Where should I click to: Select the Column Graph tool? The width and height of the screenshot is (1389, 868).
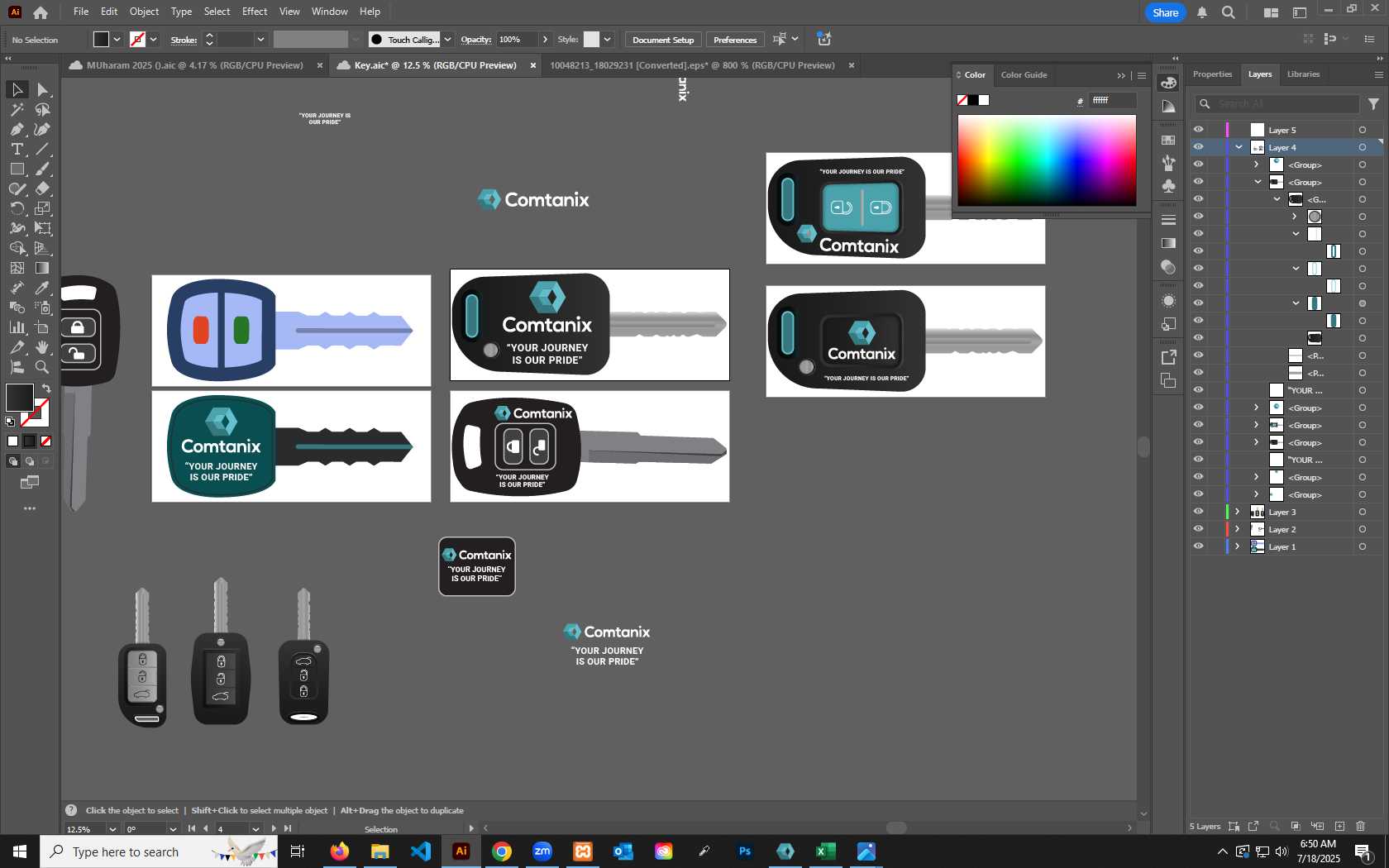click(x=17, y=327)
